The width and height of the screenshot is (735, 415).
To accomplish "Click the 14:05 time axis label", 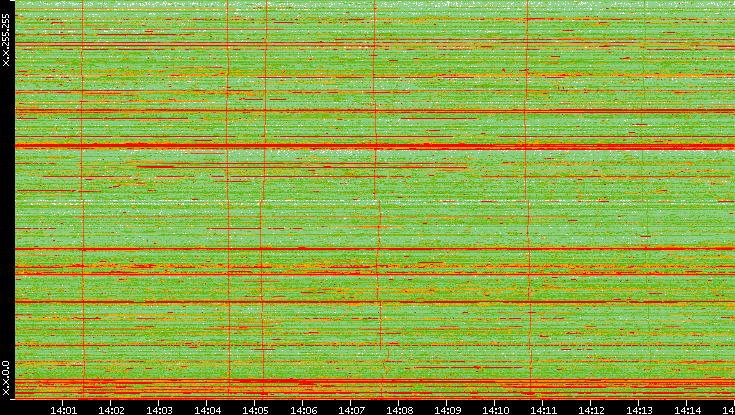I will (255, 410).
